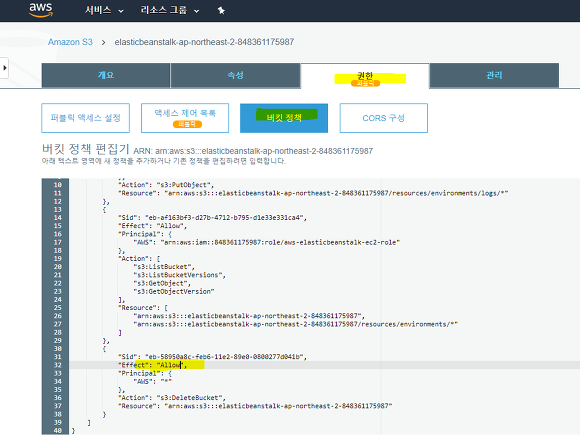580x441 pixels.
Task: Open the 서비스 services dropdown
Action: pyautogui.click(x=104, y=10)
